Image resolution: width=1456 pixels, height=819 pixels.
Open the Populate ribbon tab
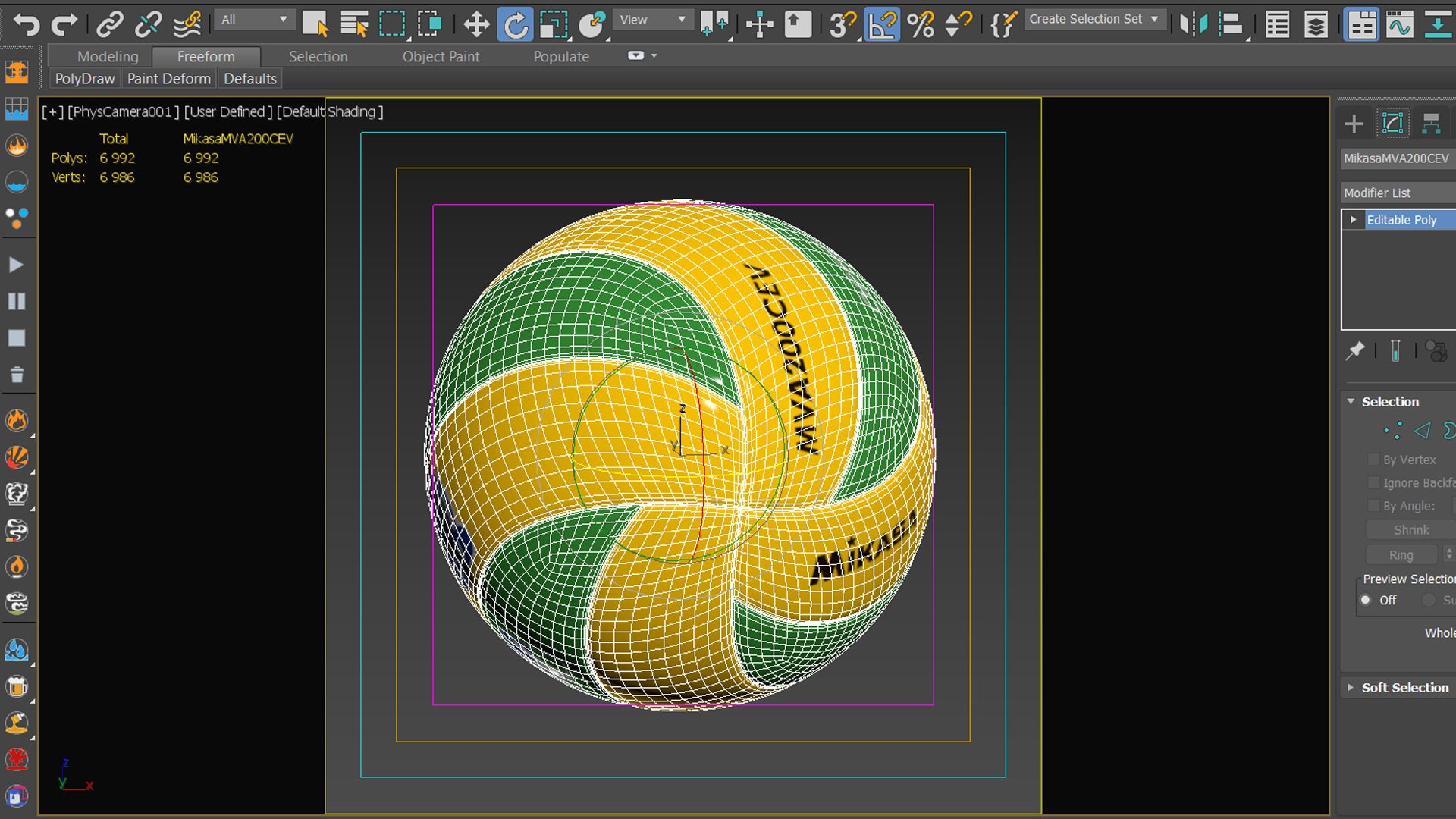click(x=561, y=56)
